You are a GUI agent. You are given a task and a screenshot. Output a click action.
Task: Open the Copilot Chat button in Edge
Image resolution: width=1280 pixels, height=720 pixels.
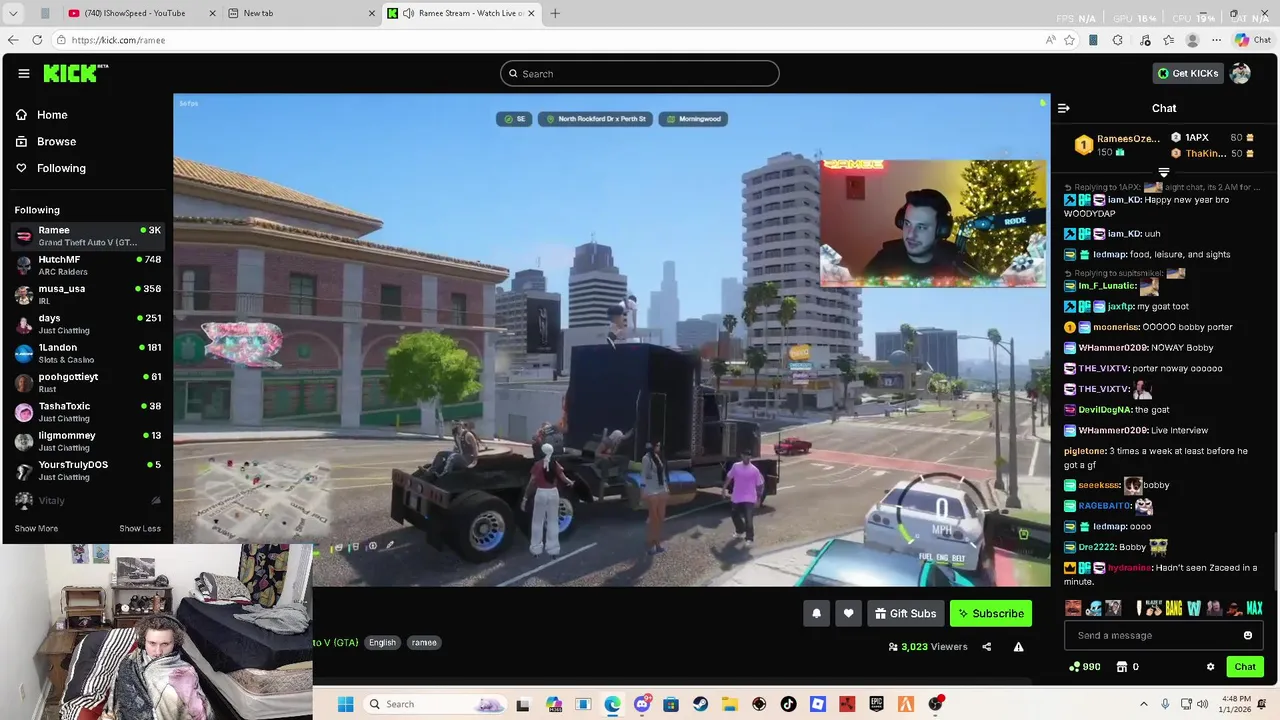coord(1253,40)
